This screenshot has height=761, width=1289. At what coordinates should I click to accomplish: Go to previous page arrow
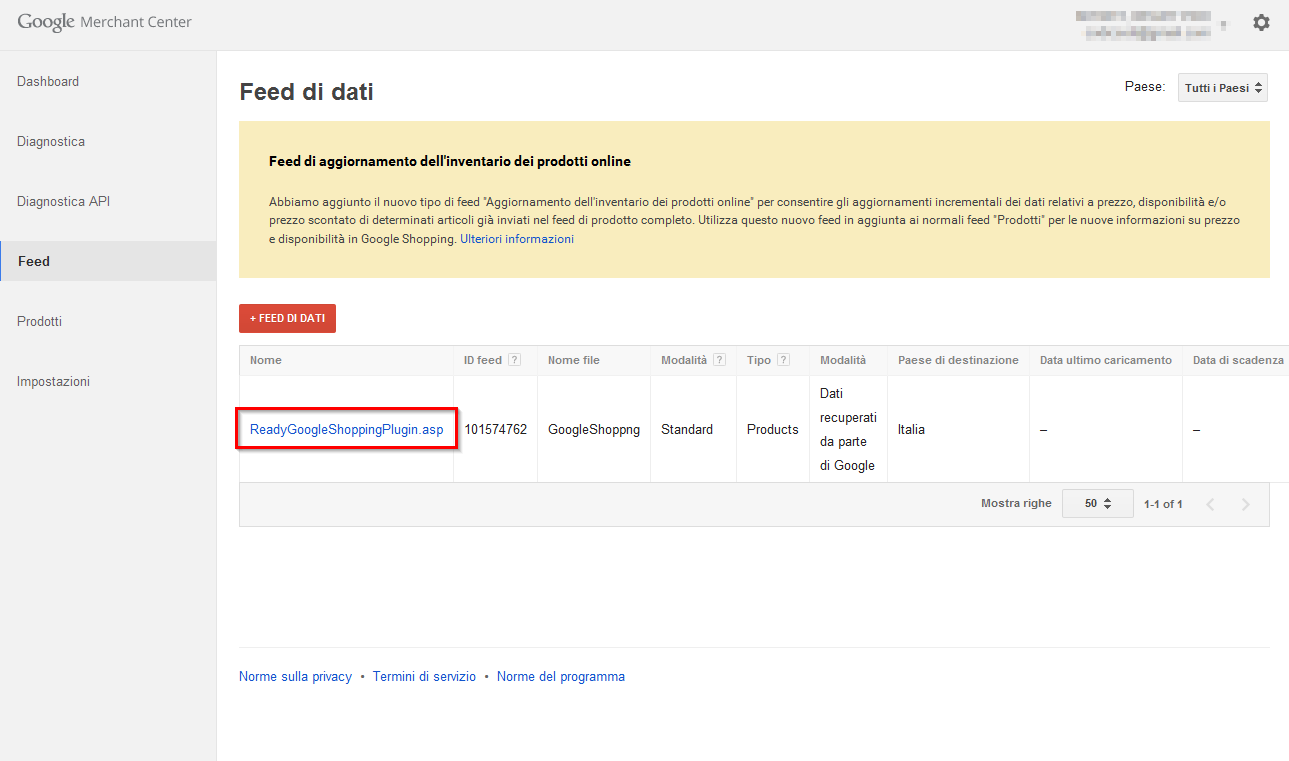1211,504
